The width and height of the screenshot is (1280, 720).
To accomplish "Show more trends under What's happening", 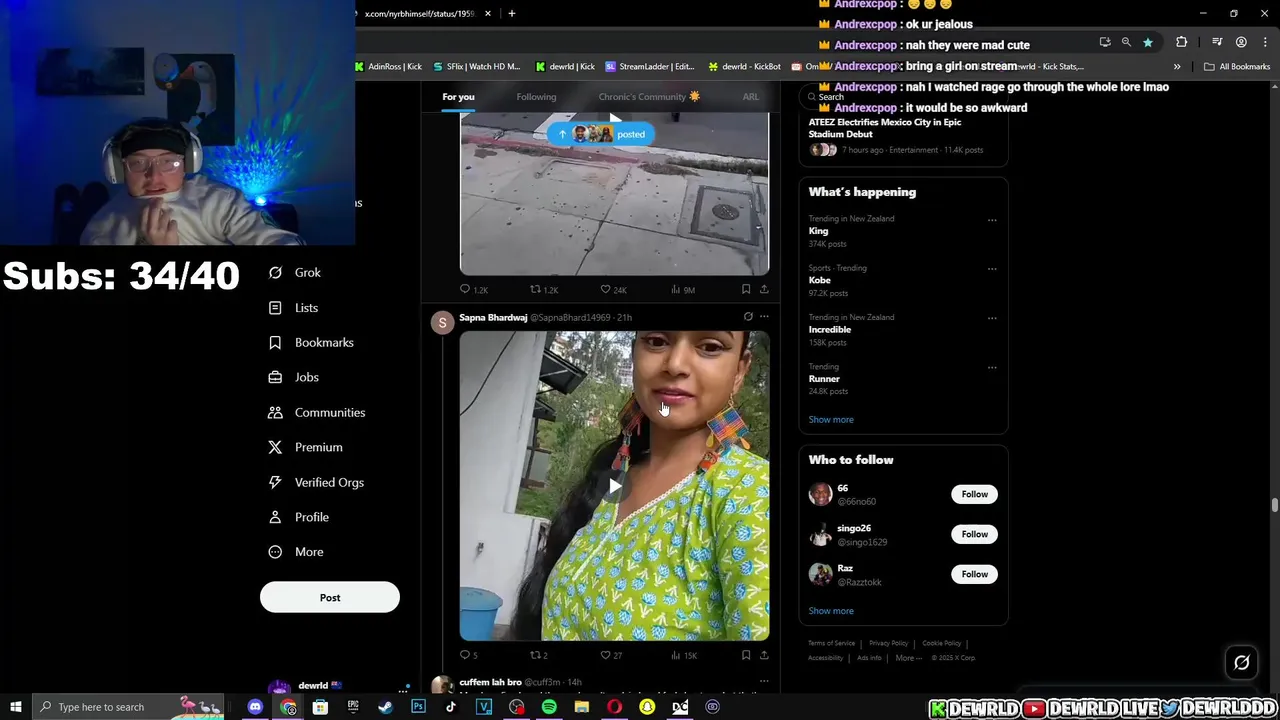I will (x=831, y=419).
